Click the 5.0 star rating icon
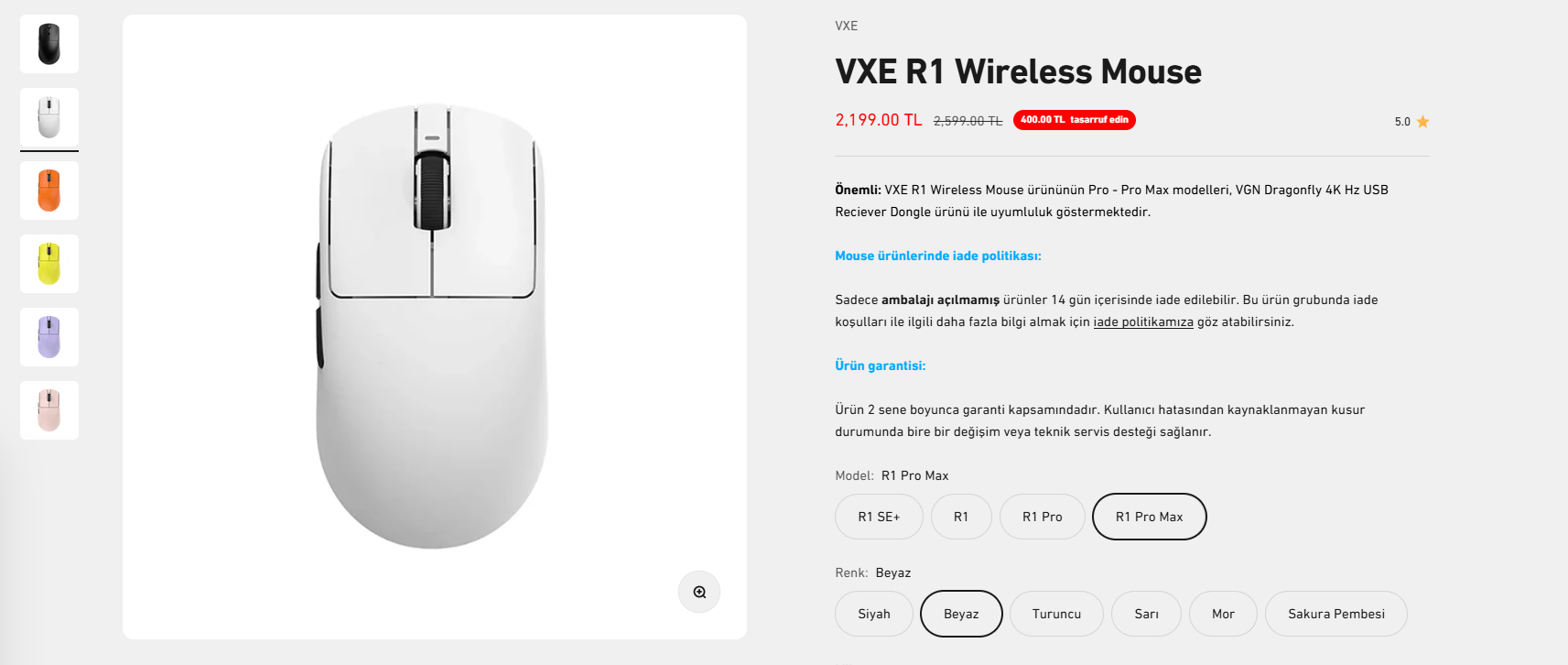This screenshot has height=665, width=1568. click(1422, 122)
